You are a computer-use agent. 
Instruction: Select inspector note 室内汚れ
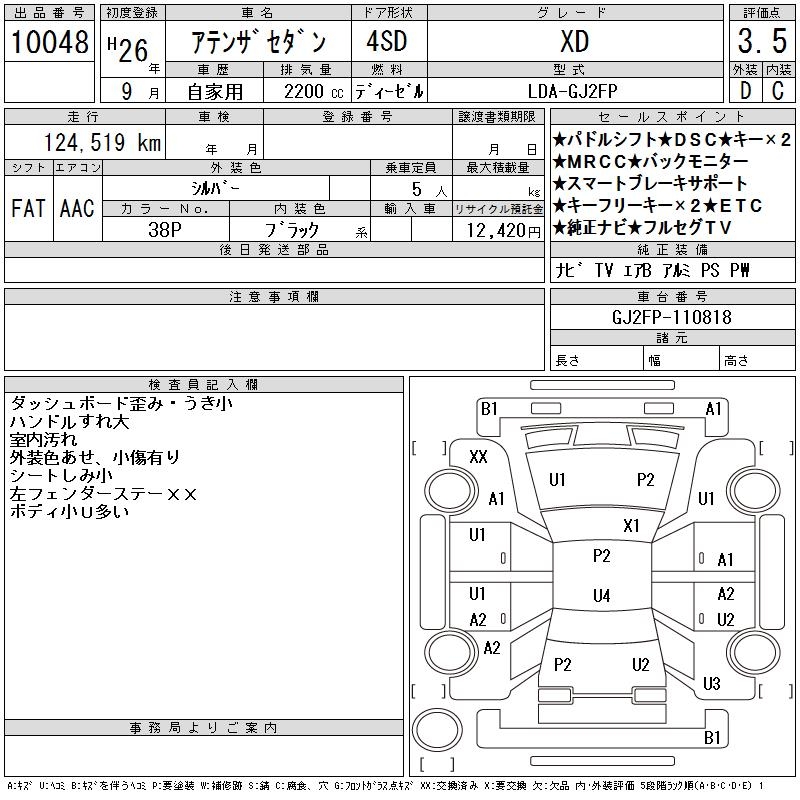point(43,439)
